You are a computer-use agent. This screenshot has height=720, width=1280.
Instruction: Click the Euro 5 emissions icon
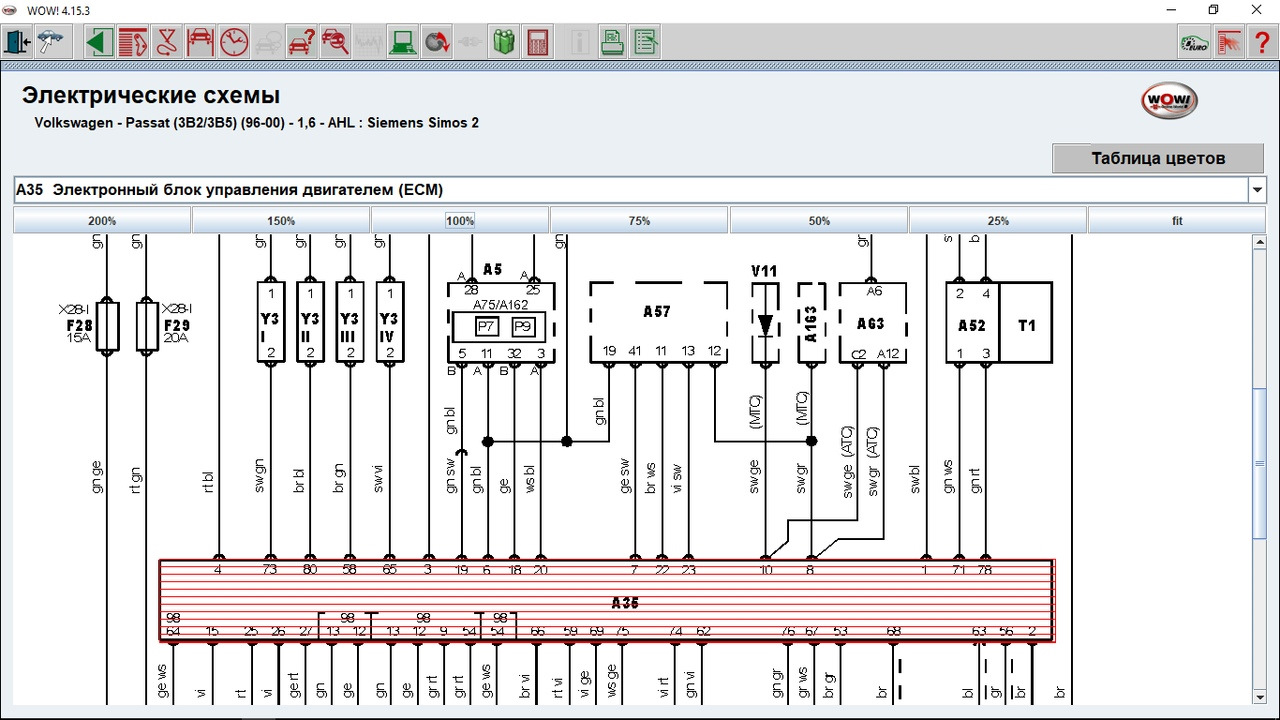1193,42
